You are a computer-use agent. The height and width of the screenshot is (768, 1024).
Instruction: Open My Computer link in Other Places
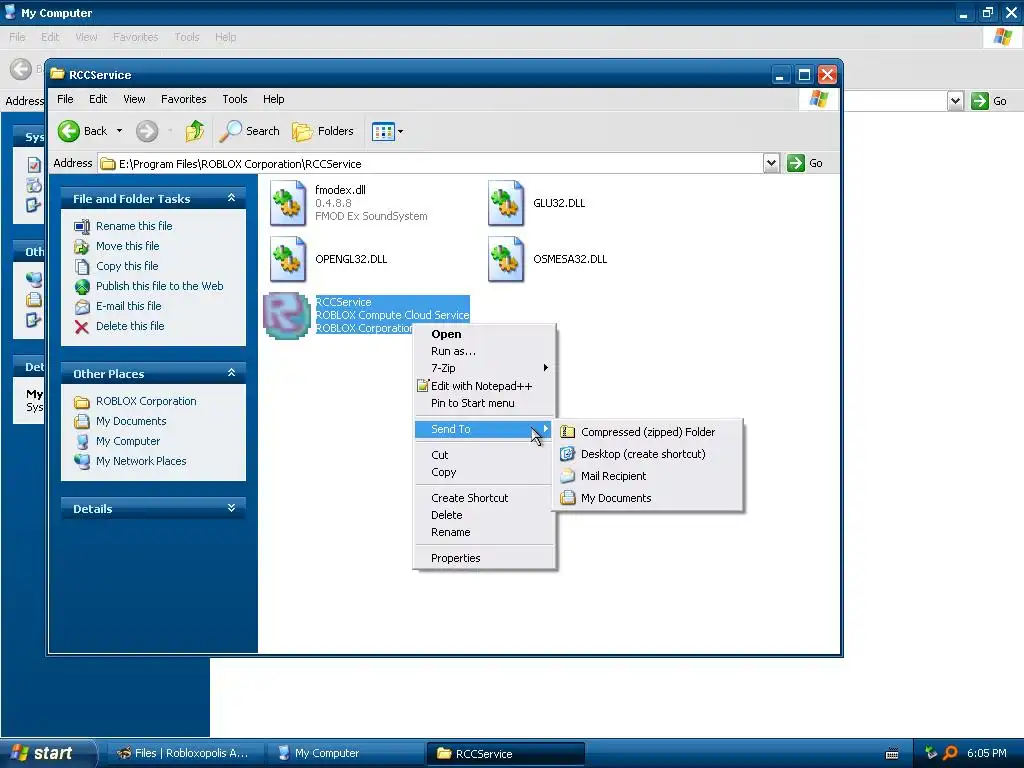(128, 441)
